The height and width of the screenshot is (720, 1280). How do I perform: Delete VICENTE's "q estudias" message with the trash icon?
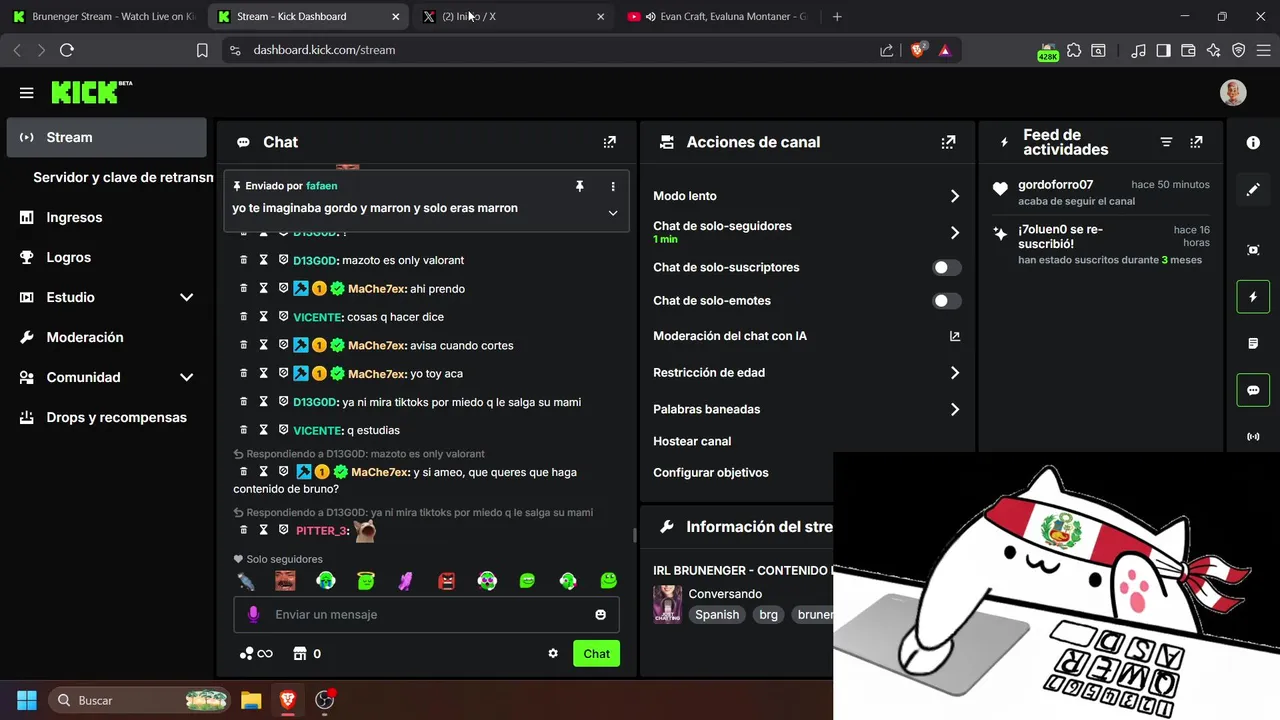coord(243,430)
